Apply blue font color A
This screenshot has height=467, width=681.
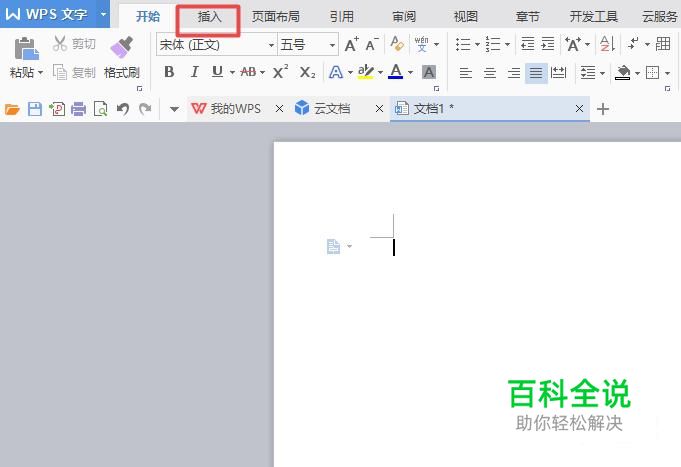(396, 72)
